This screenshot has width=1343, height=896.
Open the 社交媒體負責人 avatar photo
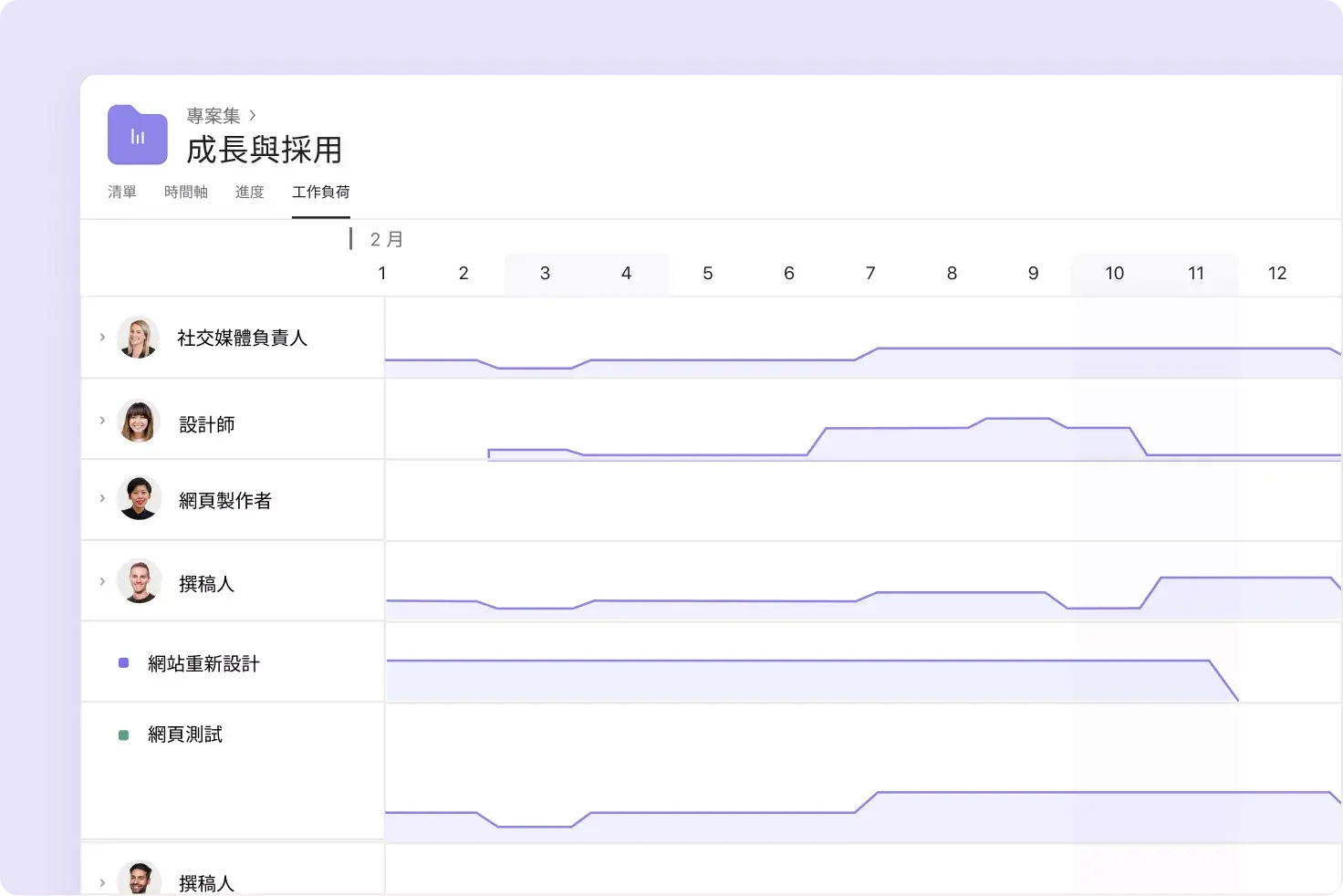coord(138,337)
